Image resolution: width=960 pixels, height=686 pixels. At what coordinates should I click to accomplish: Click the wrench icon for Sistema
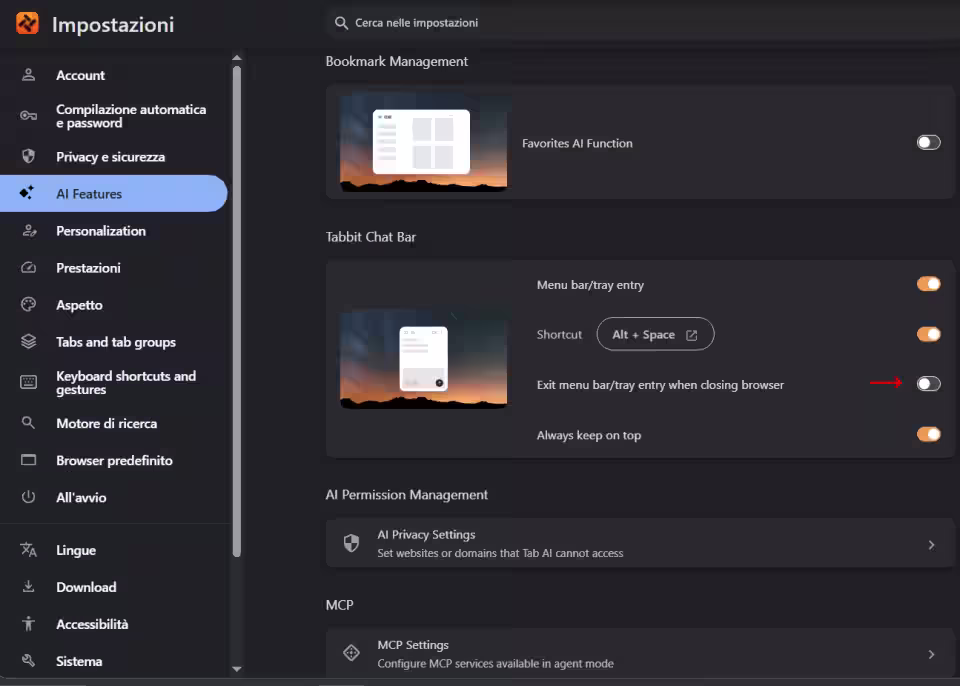point(28,660)
